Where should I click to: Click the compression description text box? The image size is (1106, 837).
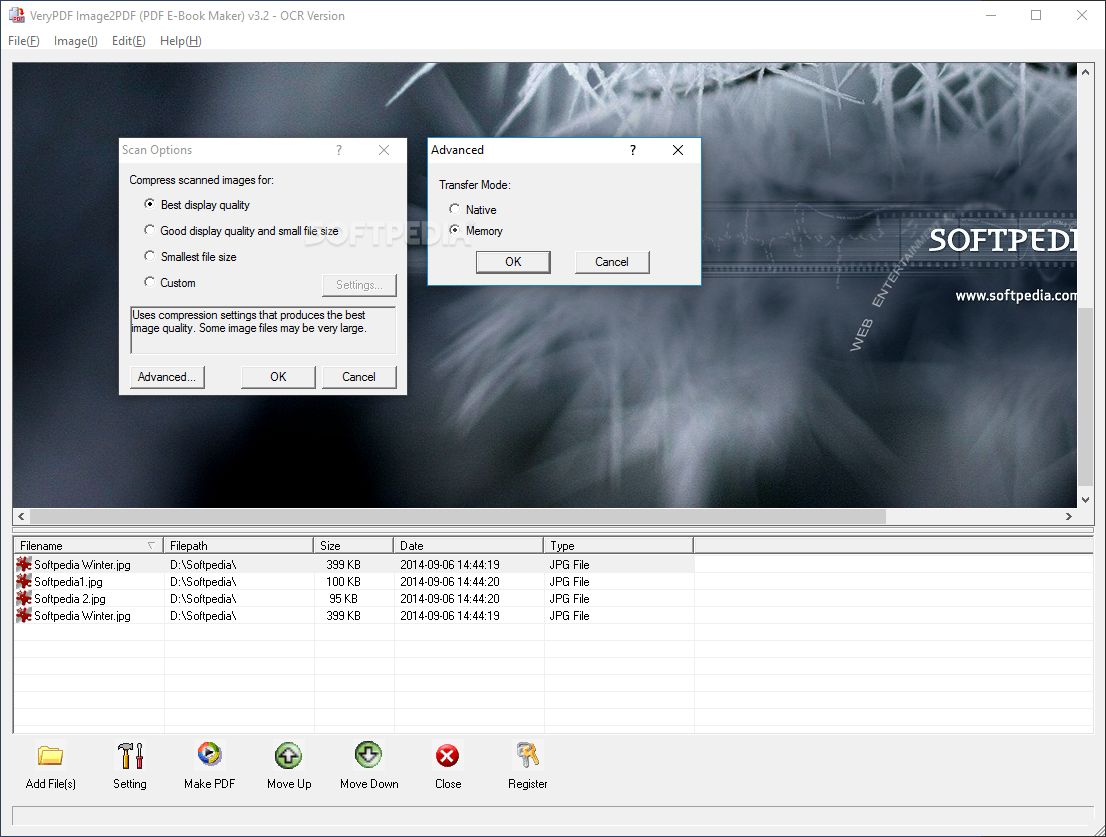pos(263,329)
